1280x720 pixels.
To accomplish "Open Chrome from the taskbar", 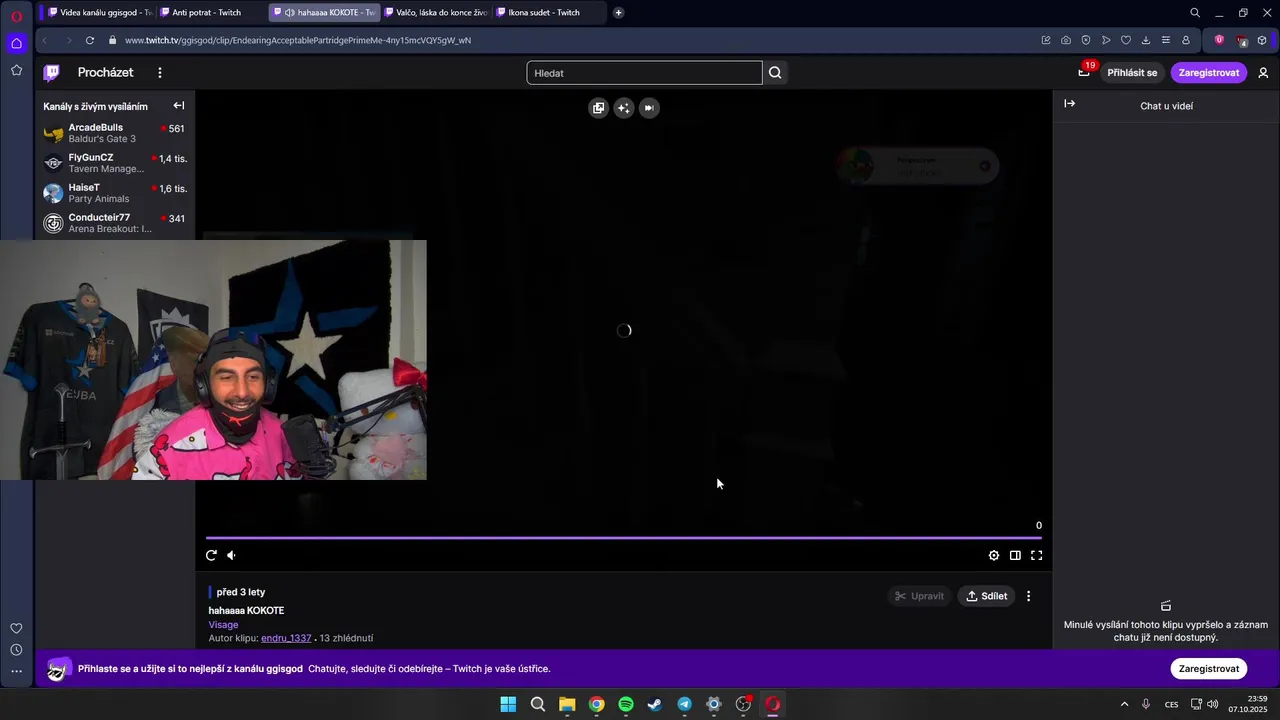I will (596, 704).
